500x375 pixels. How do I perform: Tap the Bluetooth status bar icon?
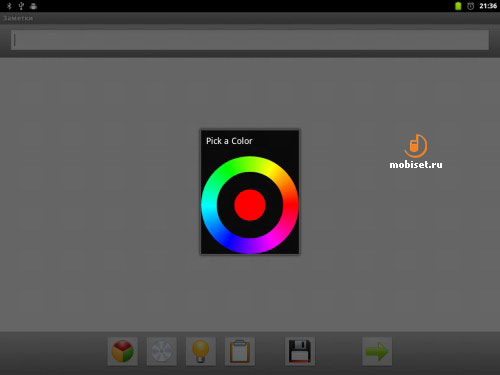point(9,6)
